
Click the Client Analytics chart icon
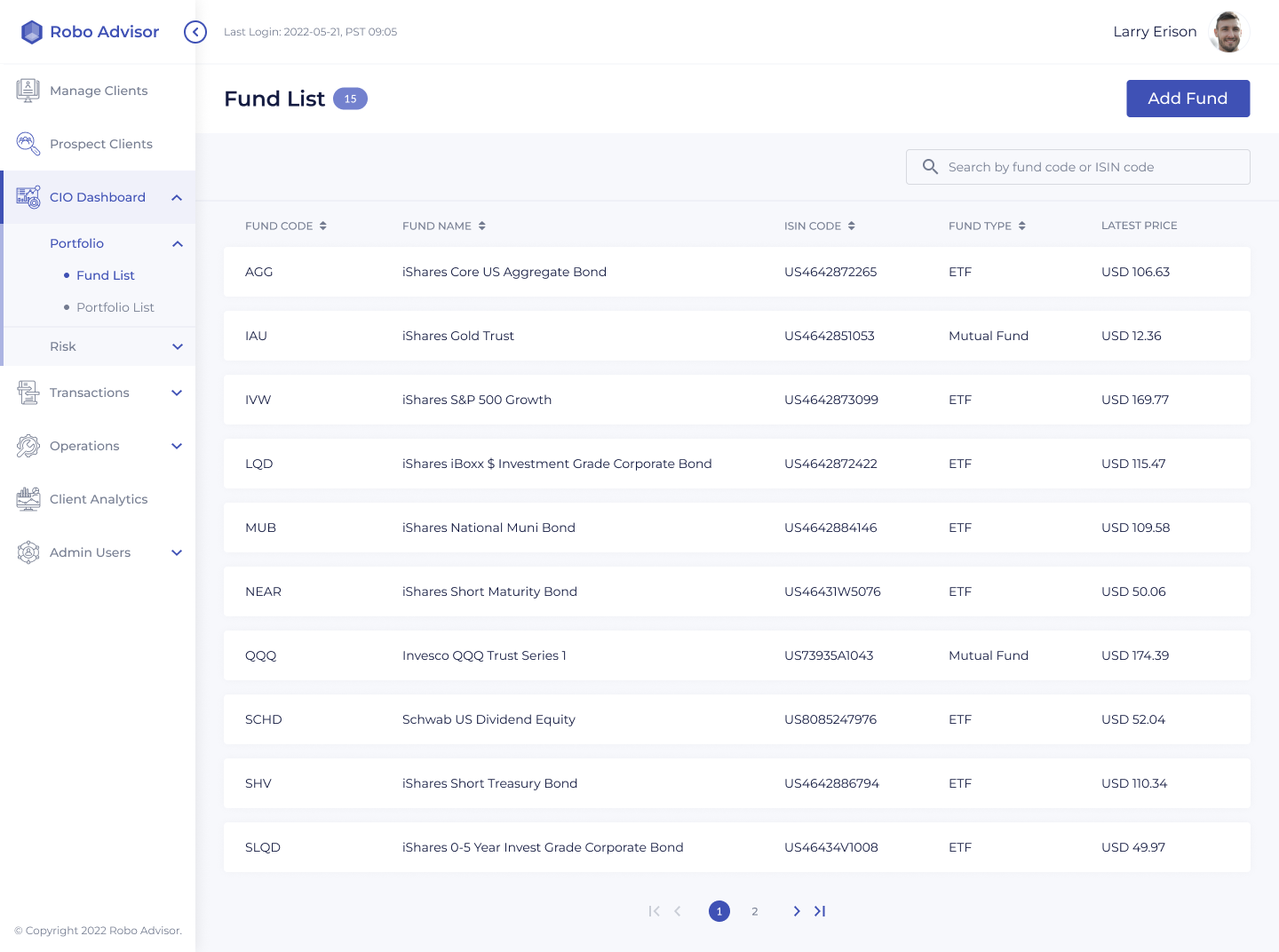(28, 499)
